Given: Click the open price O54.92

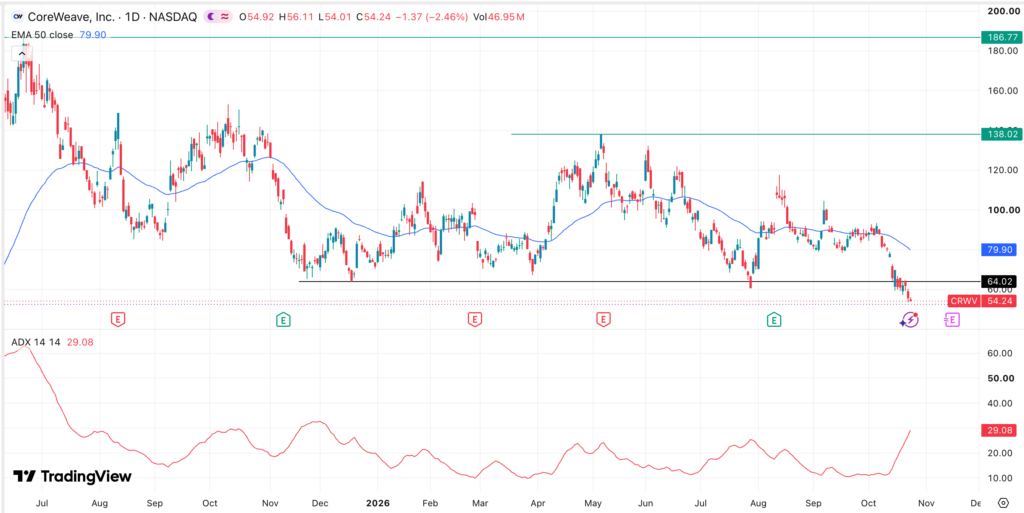Looking at the screenshot, I should click(257, 18).
